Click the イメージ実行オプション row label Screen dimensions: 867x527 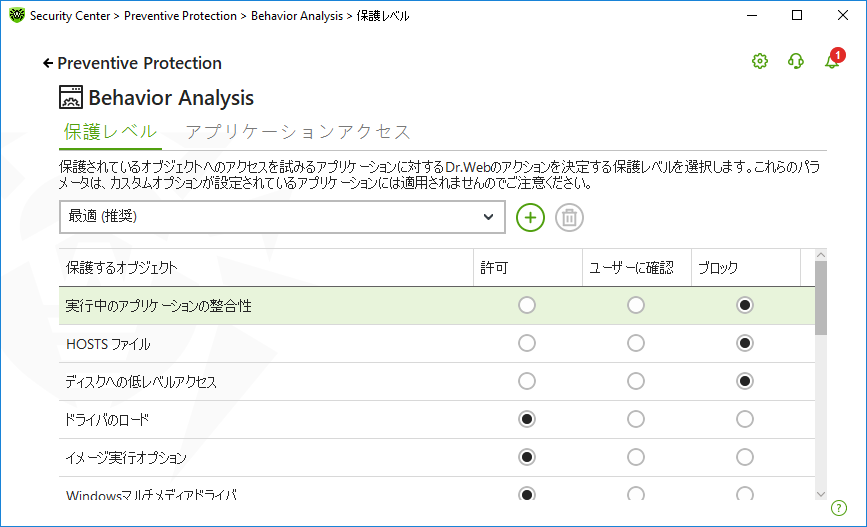point(126,458)
